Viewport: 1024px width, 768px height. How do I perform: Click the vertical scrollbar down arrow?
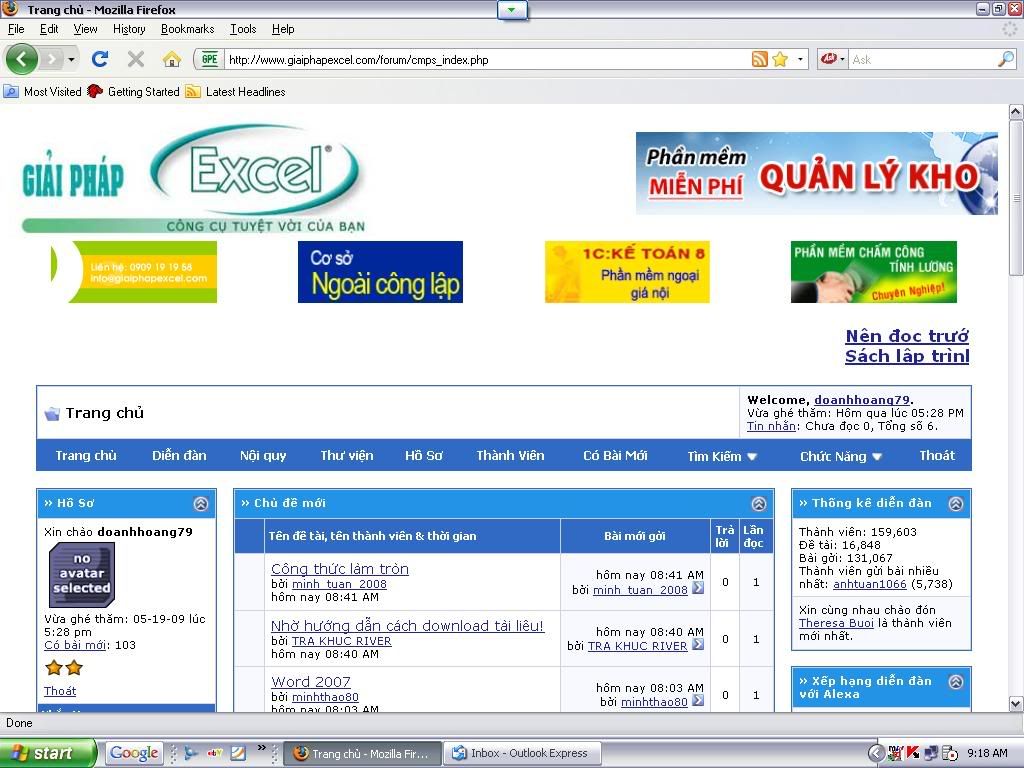pos(1016,703)
